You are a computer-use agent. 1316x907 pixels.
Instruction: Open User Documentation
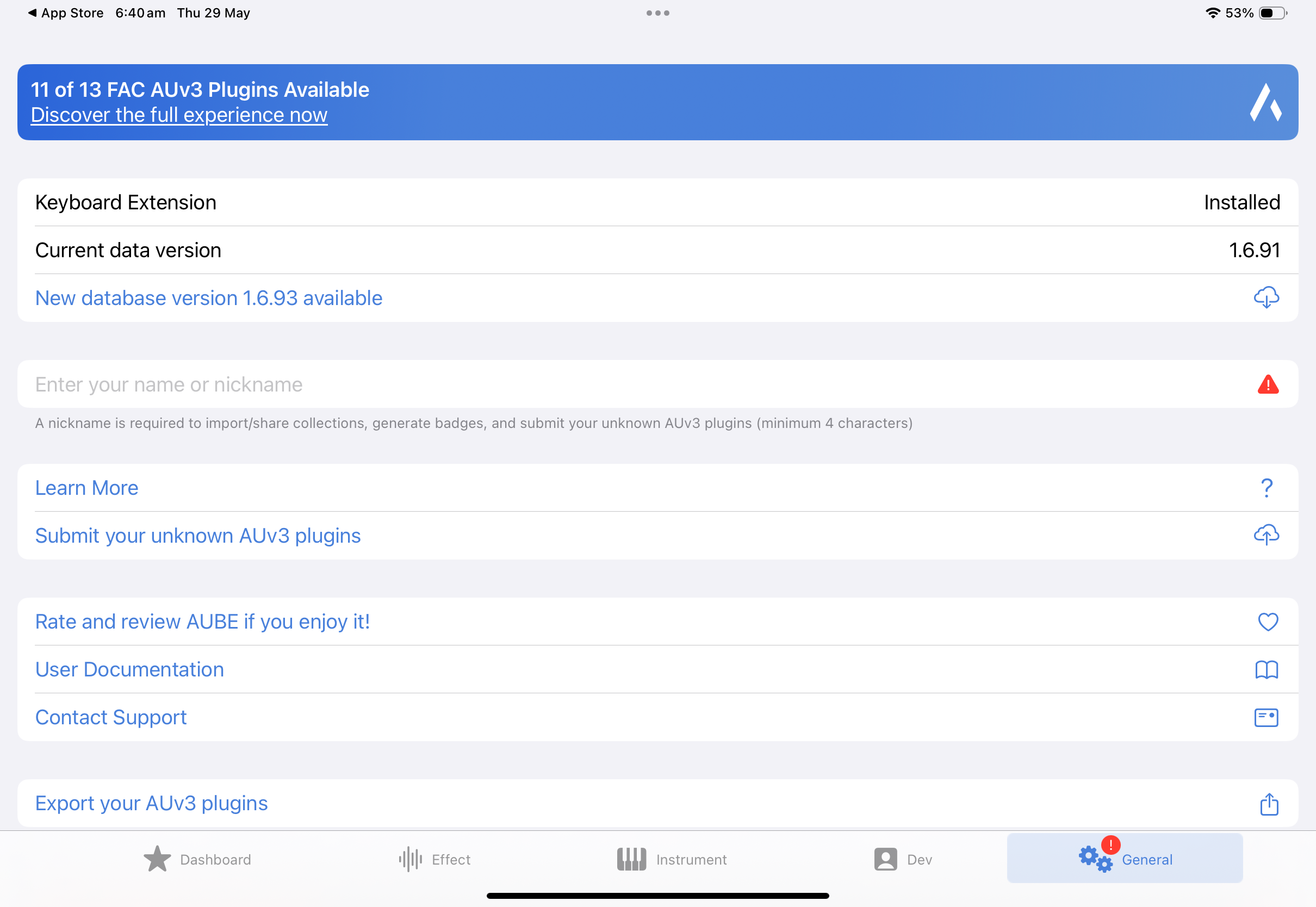tap(129, 669)
